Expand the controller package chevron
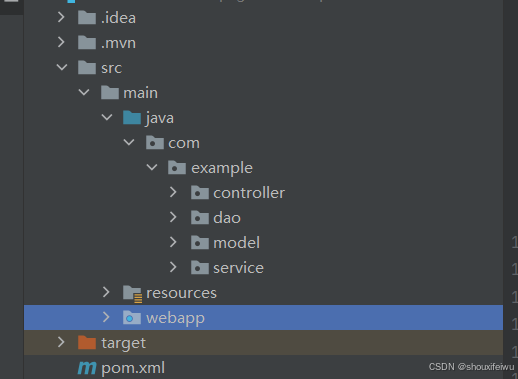 click(173, 192)
